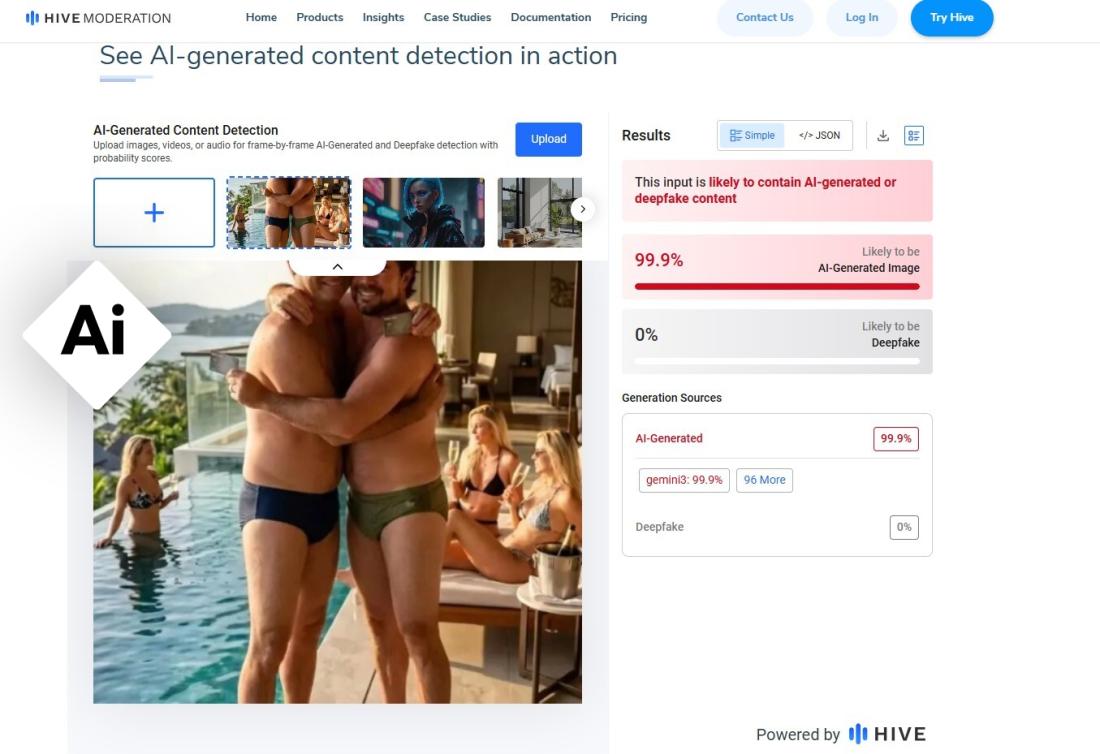
Task: Show next sample thumbnails with right chevron
Action: (582, 209)
